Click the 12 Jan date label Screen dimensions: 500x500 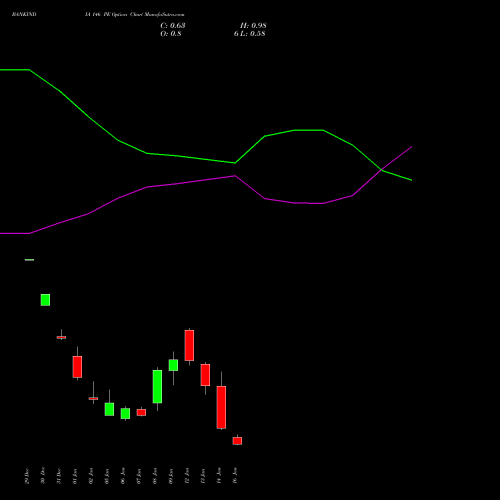[187, 476]
